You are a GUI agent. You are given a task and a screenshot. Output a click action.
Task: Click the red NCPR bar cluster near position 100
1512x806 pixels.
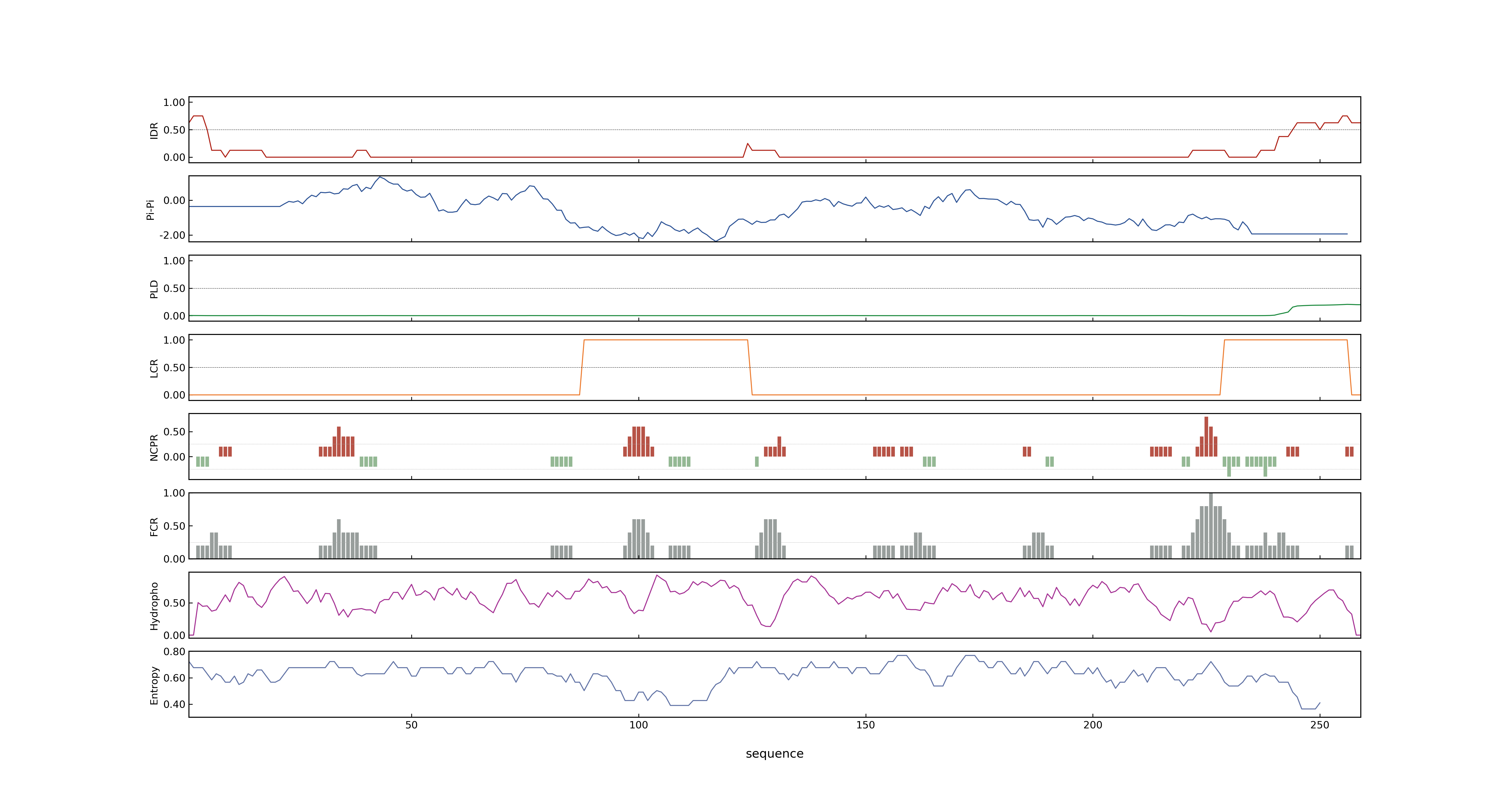pyautogui.click(x=639, y=442)
